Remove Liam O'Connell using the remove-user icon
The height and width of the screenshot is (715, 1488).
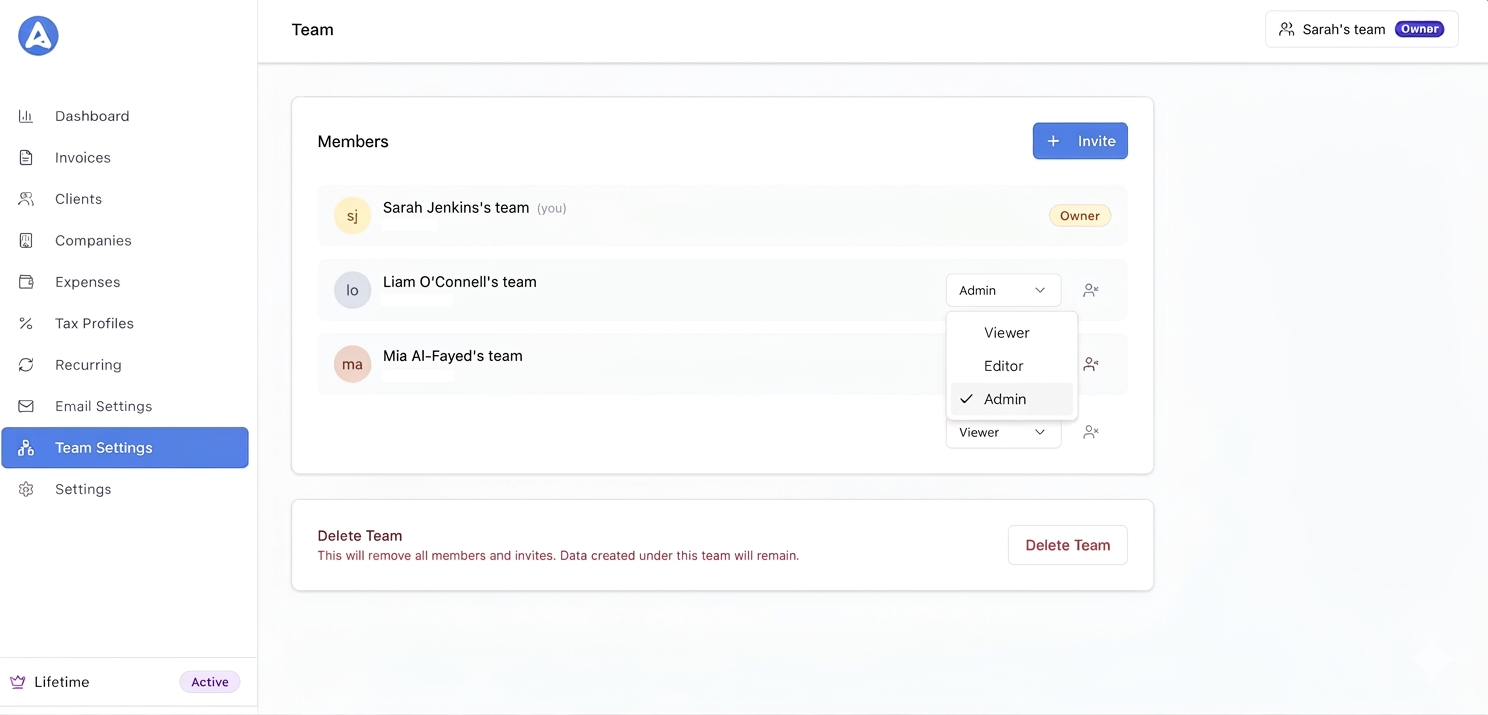pyautogui.click(x=1091, y=290)
